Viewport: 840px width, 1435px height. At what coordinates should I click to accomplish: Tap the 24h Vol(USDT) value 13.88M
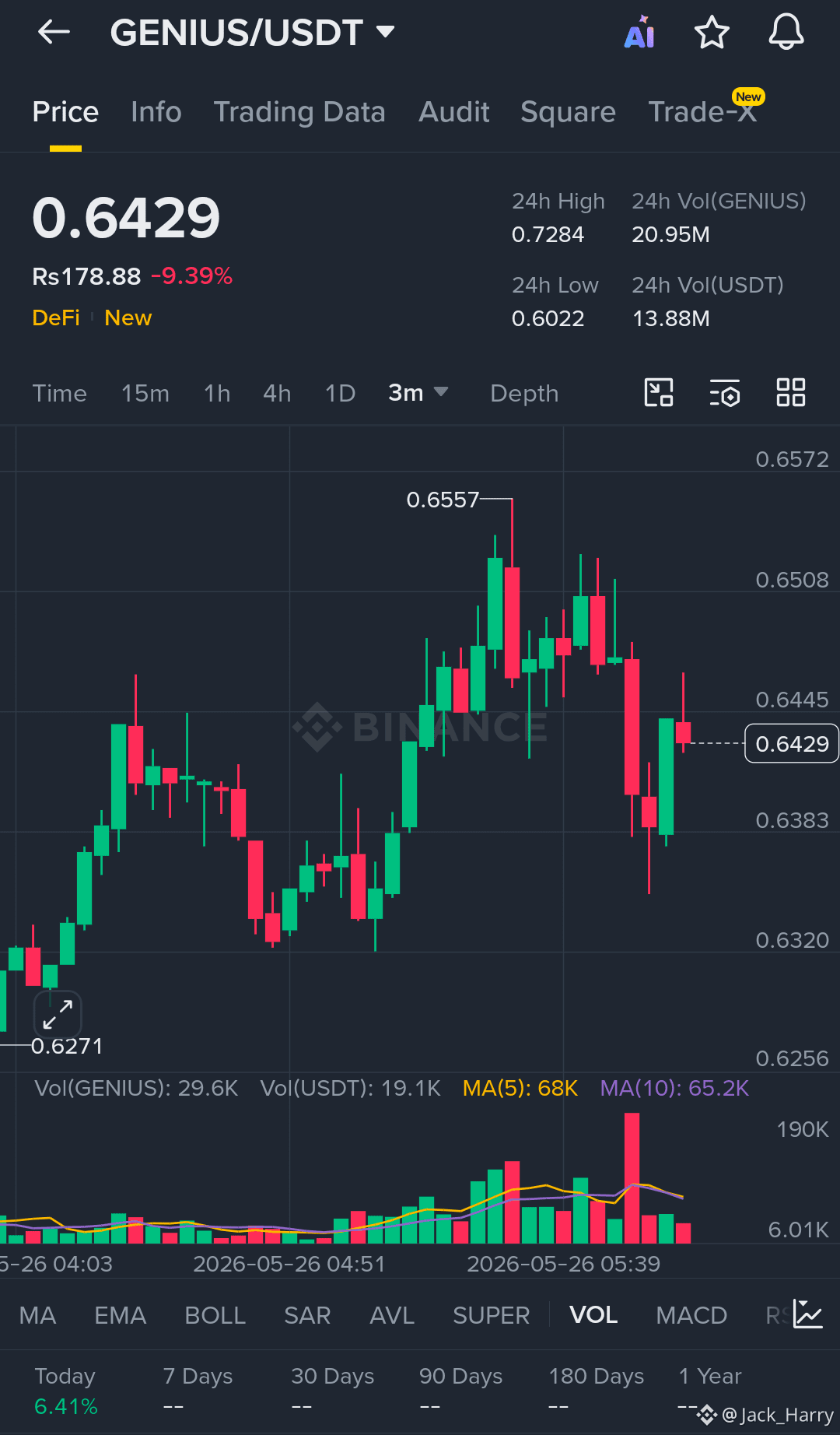670,318
